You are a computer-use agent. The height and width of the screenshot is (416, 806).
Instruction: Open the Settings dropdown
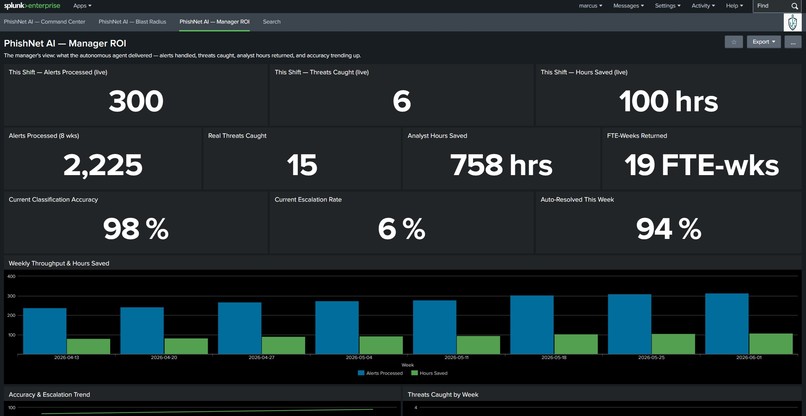point(668,6)
